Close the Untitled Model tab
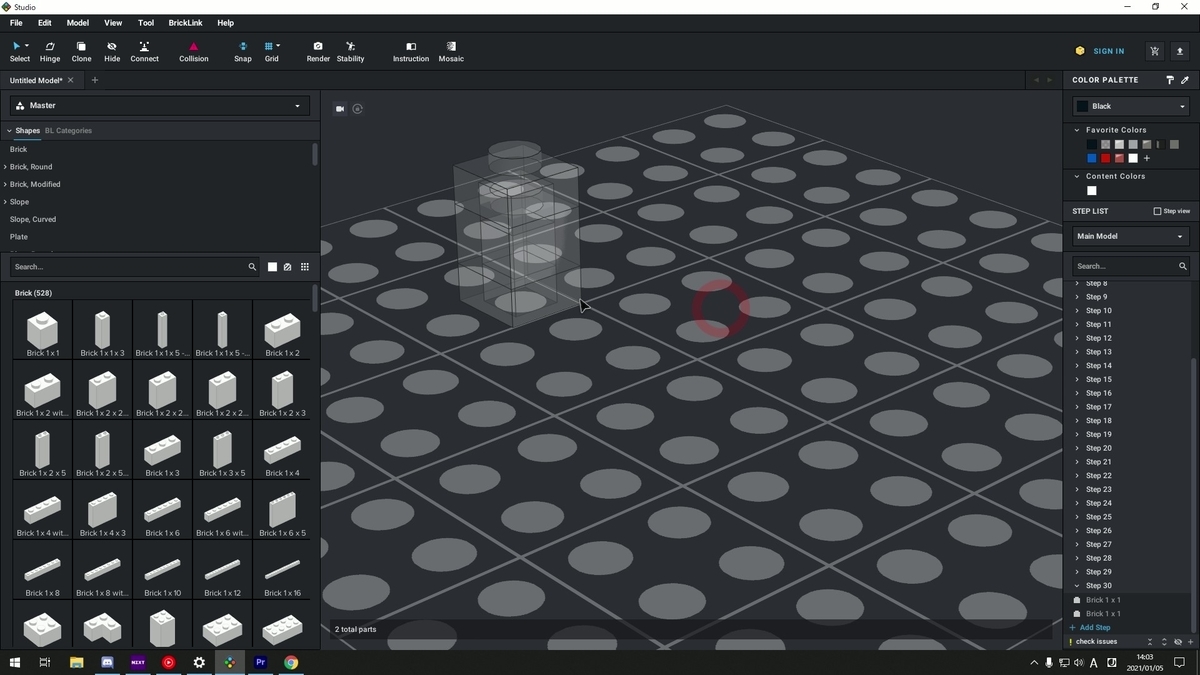1200x675 pixels. pos(72,80)
